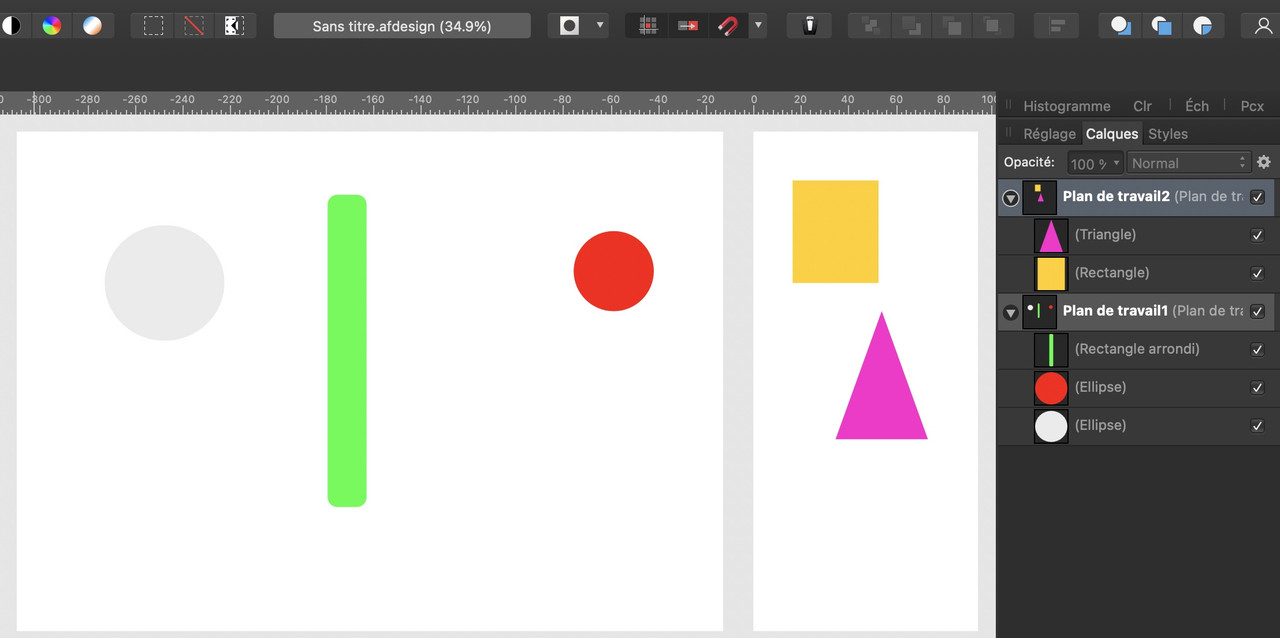Switch to the Styles tab
1280x638 pixels.
pyautogui.click(x=1168, y=134)
